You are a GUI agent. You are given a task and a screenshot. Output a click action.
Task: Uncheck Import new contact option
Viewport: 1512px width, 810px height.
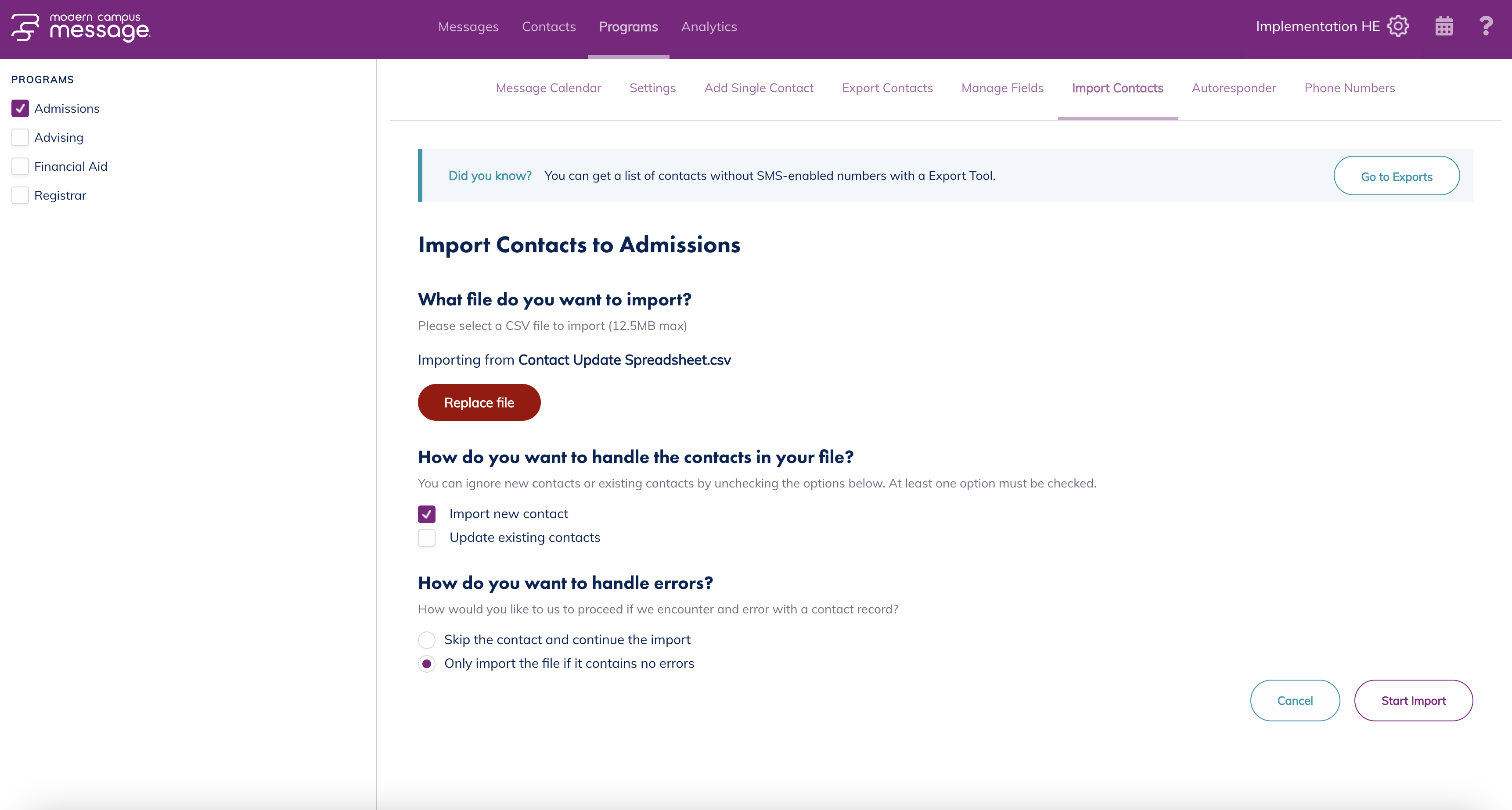coord(427,514)
